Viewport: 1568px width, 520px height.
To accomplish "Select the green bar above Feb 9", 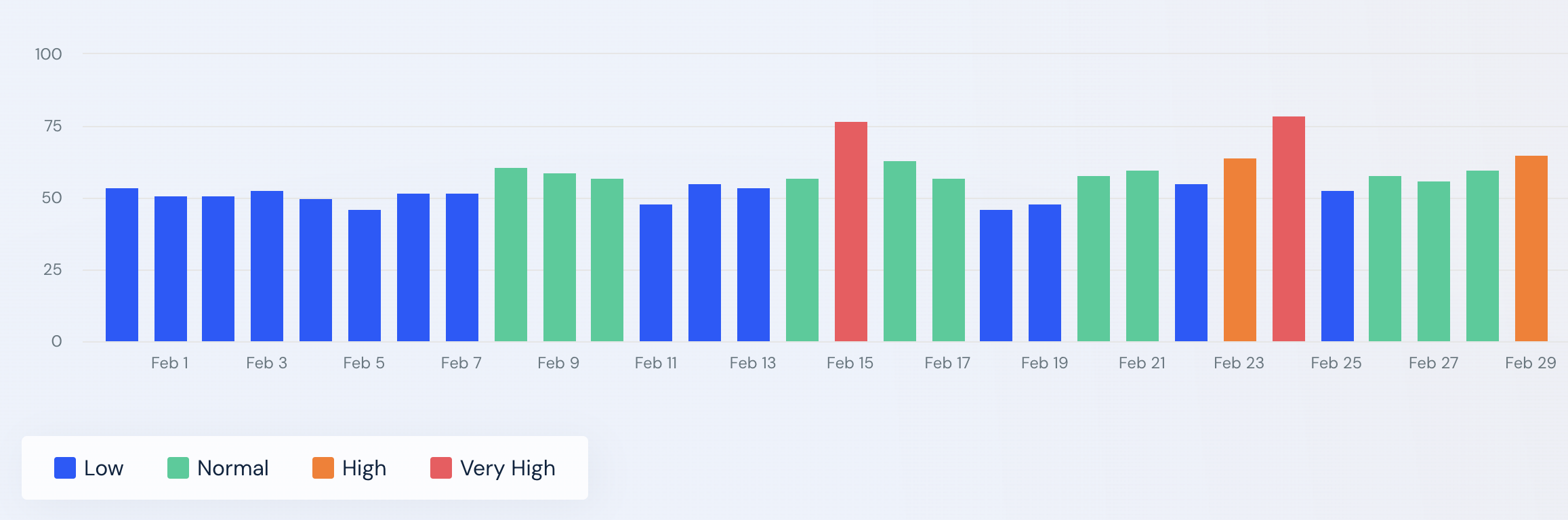I will [560, 257].
